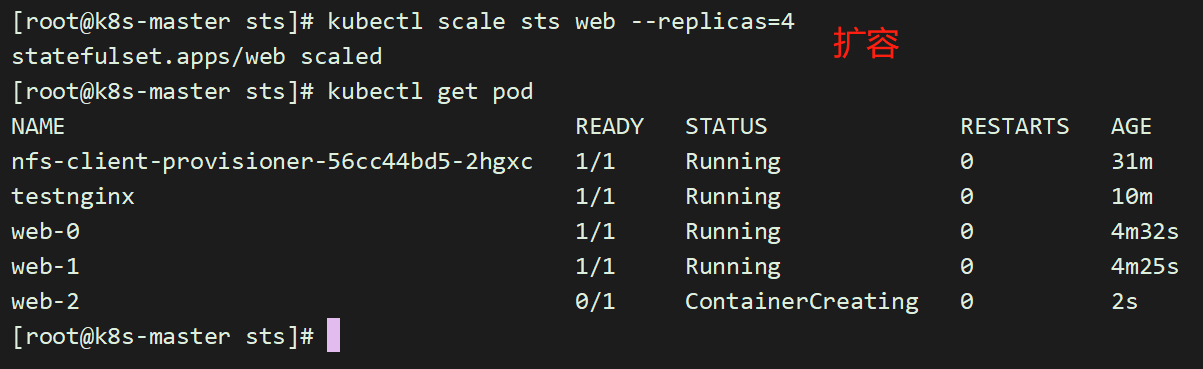
Task: Click the AGE column header
Action: [1131, 126]
